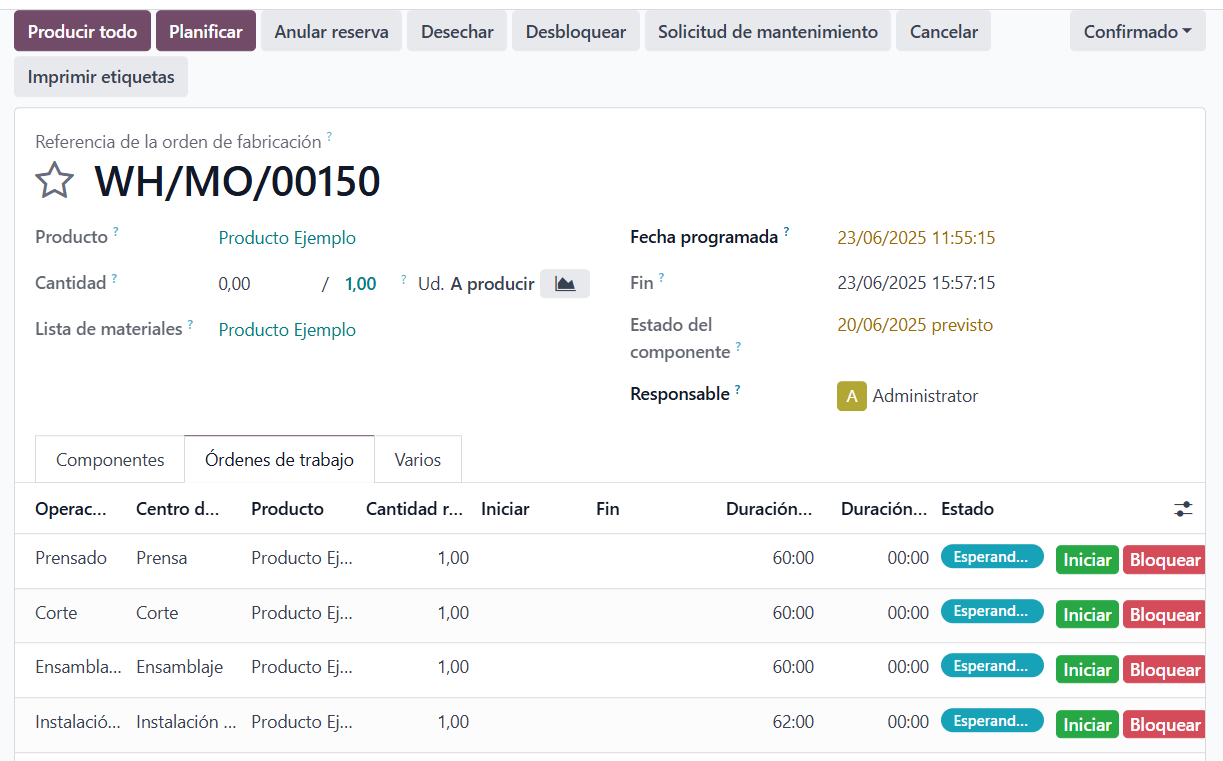
Task: Click Esperando status badge in Prensado row
Action: coord(992,557)
